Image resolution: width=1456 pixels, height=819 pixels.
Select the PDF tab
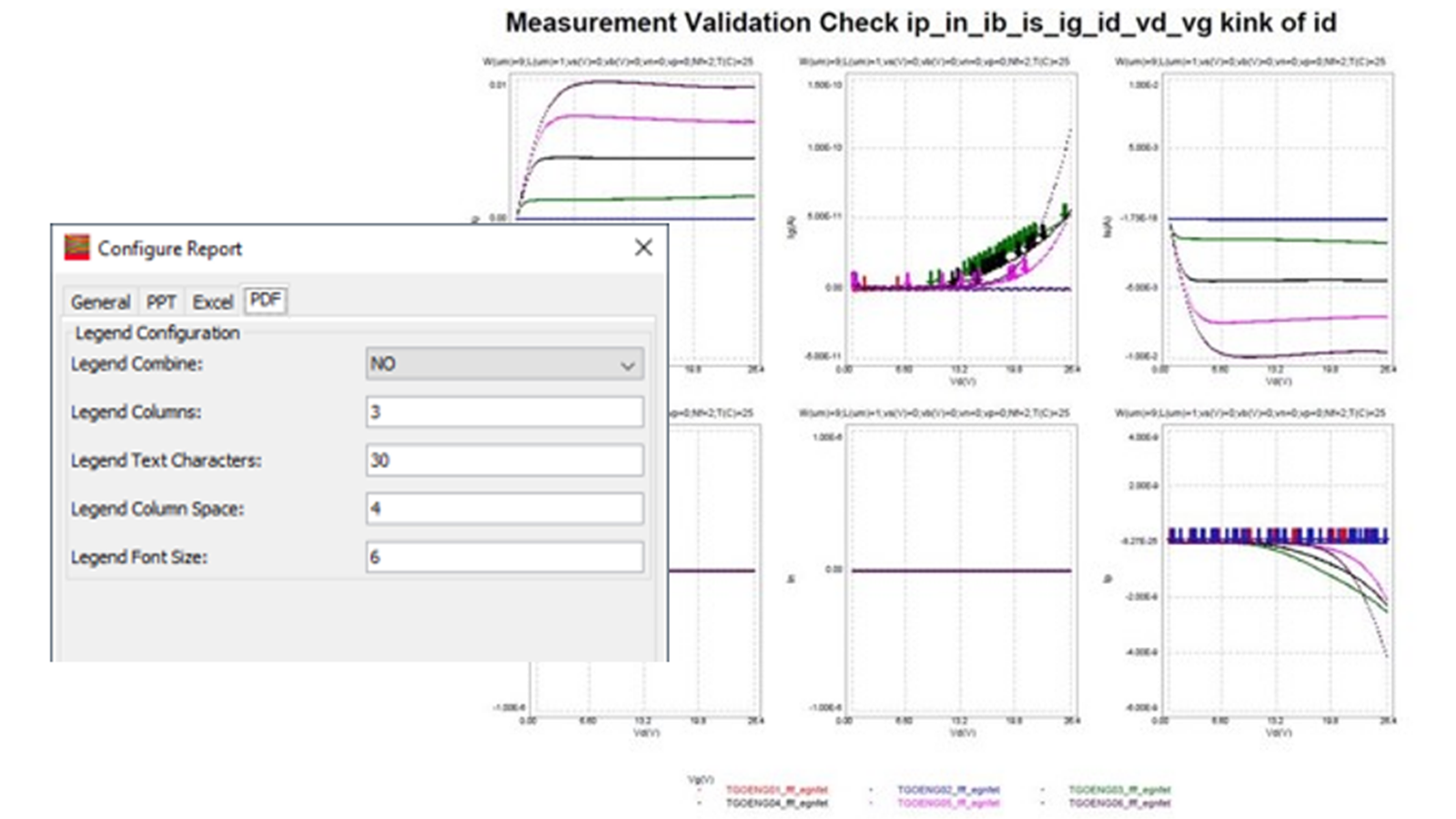267,299
